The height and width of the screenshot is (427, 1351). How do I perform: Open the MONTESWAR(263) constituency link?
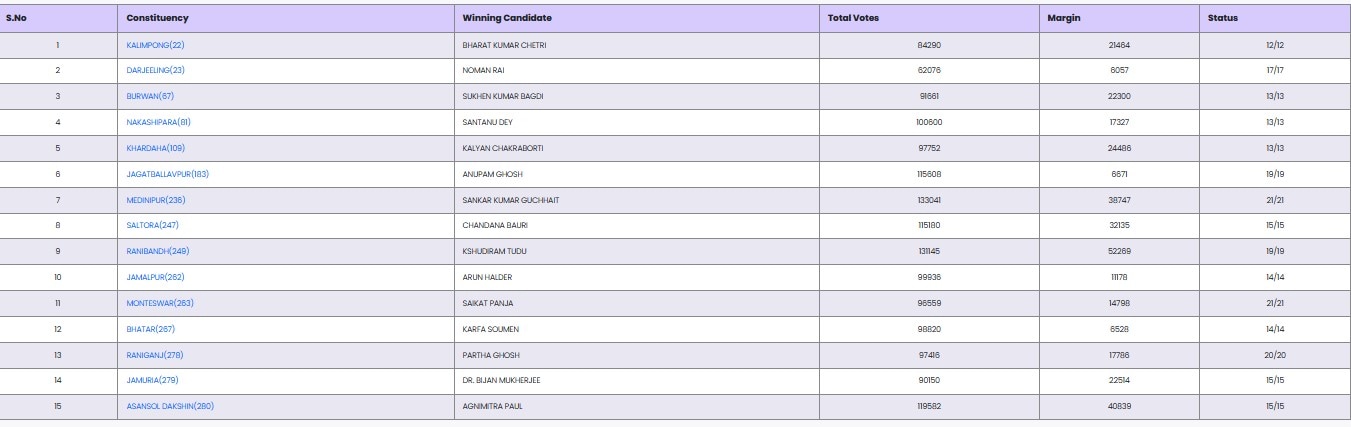pos(160,303)
